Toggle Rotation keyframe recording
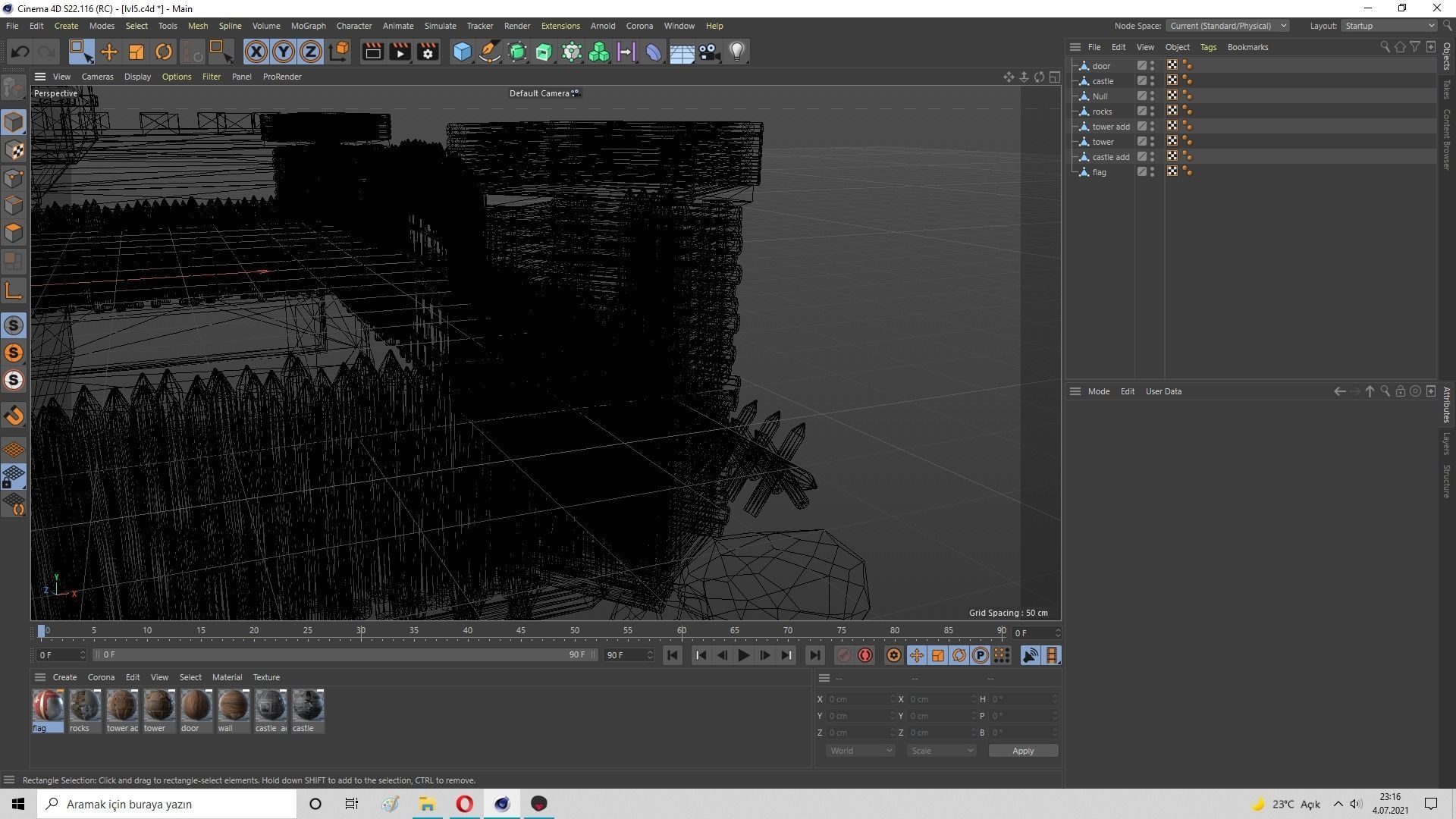Screen dimensions: 1456x819 click(x=959, y=655)
